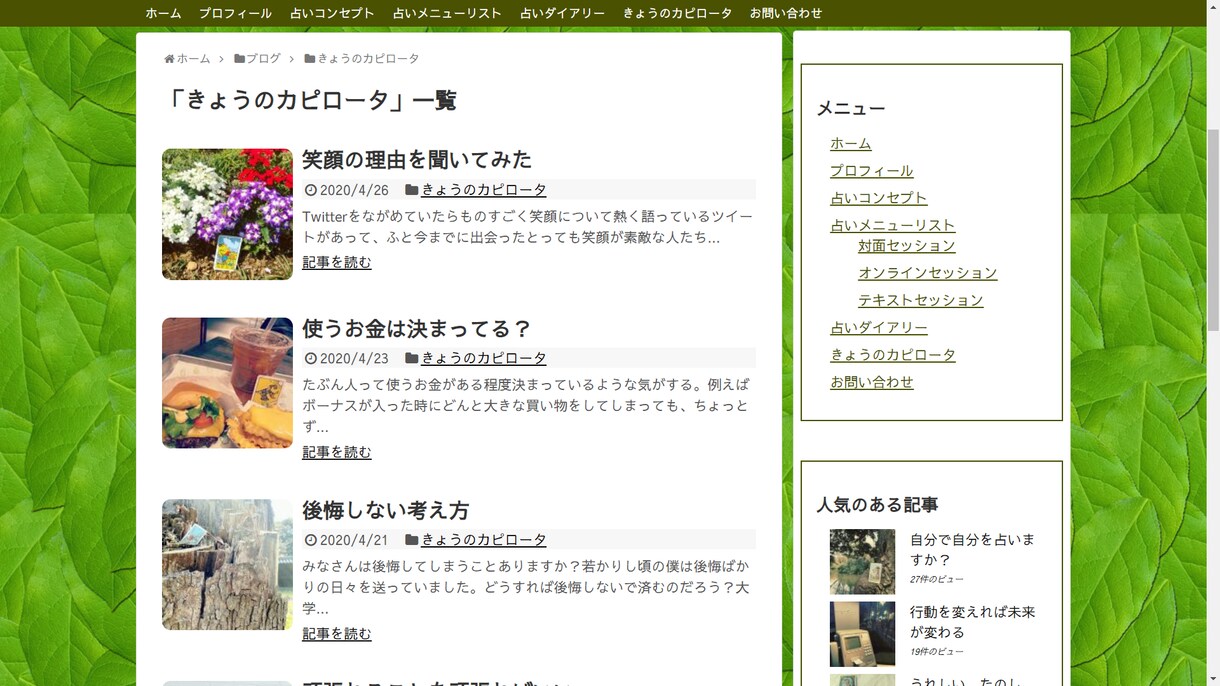The height and width of the screenshot is (686, 1220).
Task: Click プロフィール in sidebar メニュー
Action: (872, 171)
